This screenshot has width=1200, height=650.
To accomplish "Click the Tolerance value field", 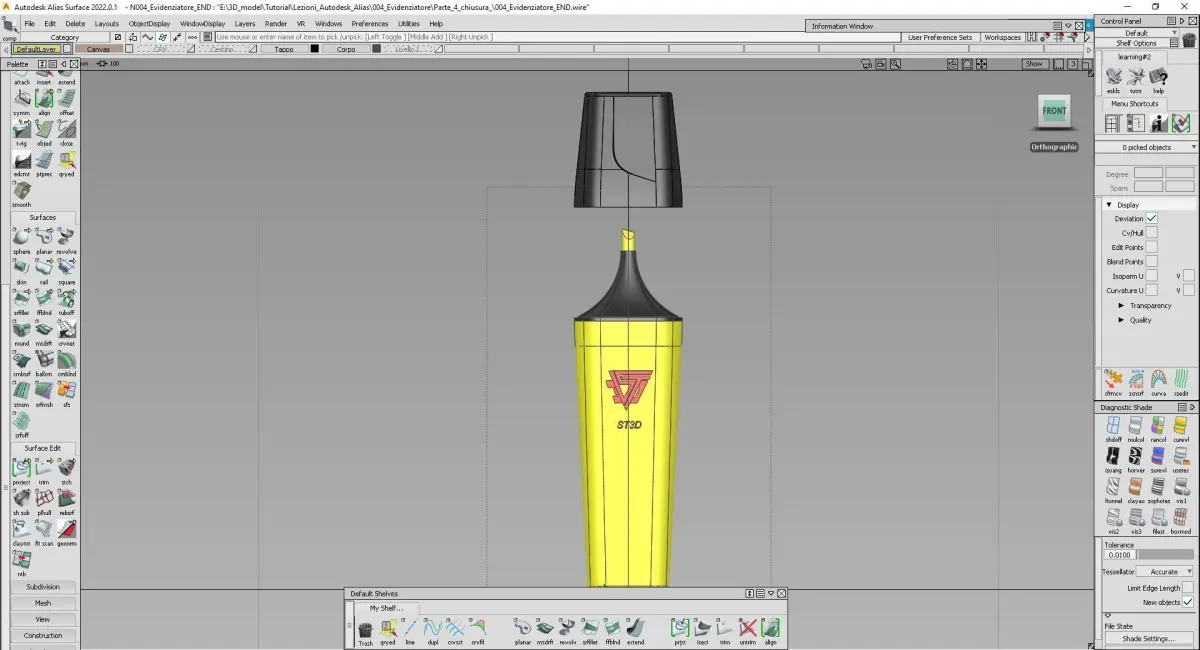I will point(1120,554).
